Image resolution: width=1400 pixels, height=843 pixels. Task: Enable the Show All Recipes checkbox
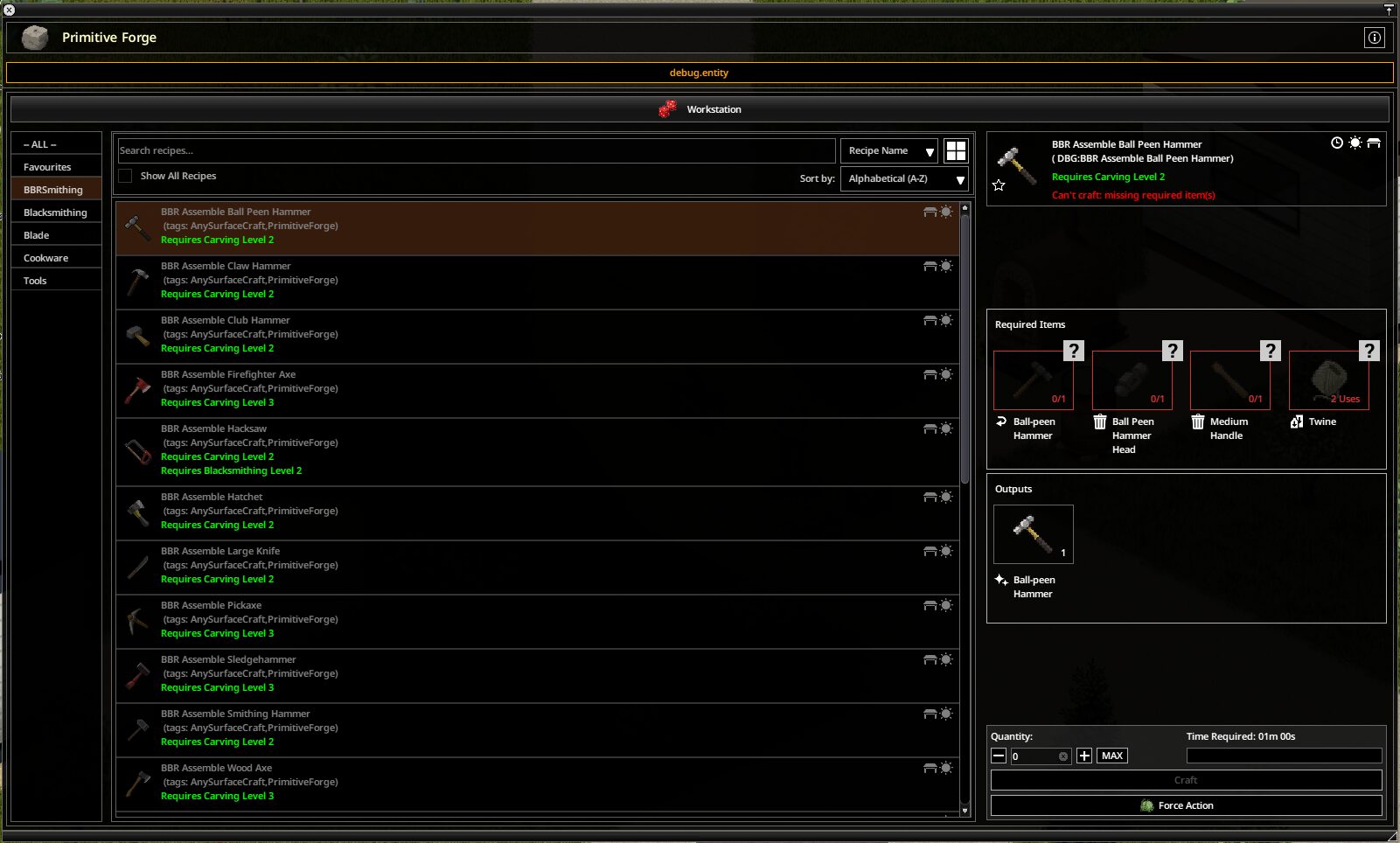pos(125,176)
